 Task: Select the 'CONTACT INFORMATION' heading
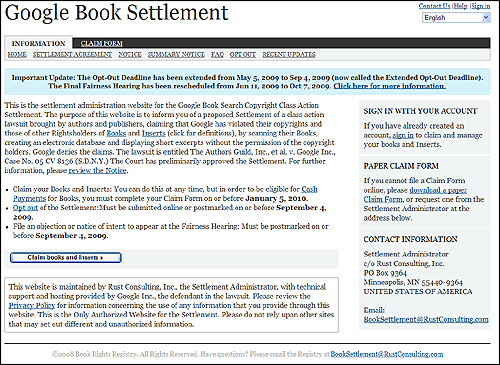coord(410,239)
